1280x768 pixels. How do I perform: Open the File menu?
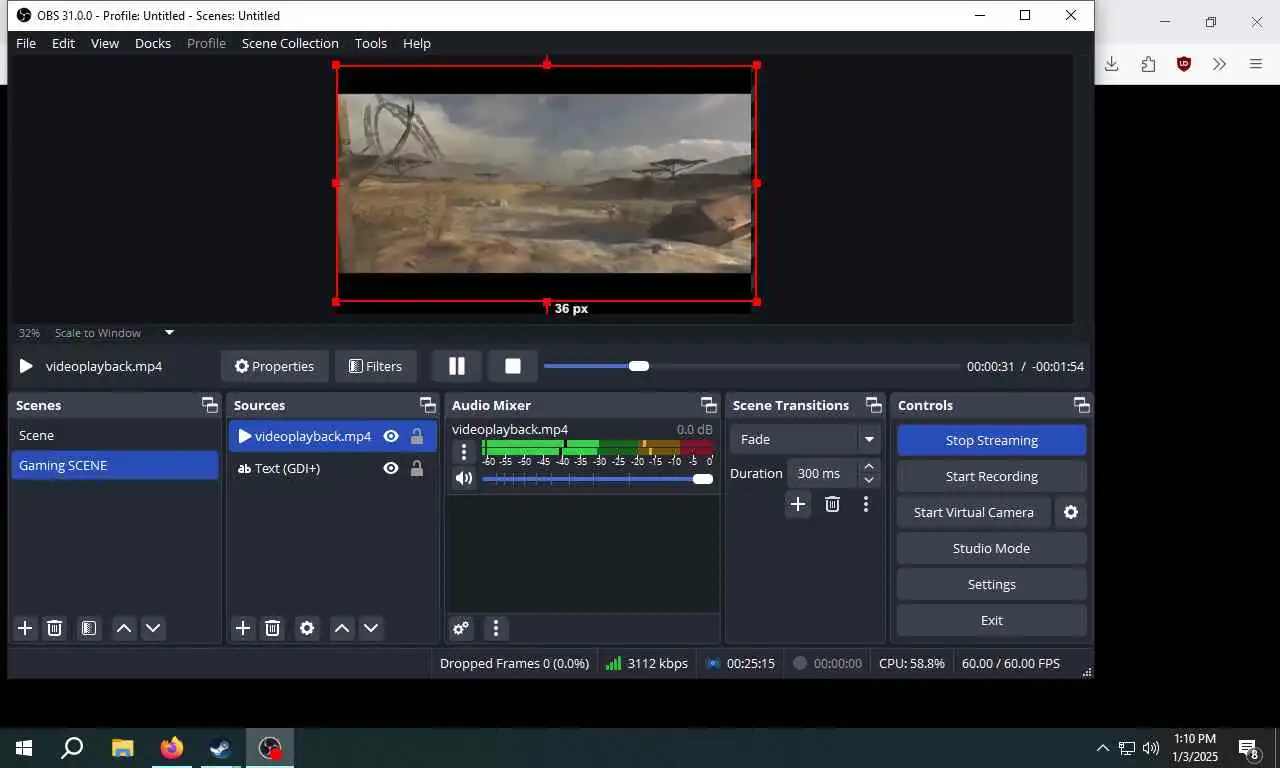[x=26, y=43]
